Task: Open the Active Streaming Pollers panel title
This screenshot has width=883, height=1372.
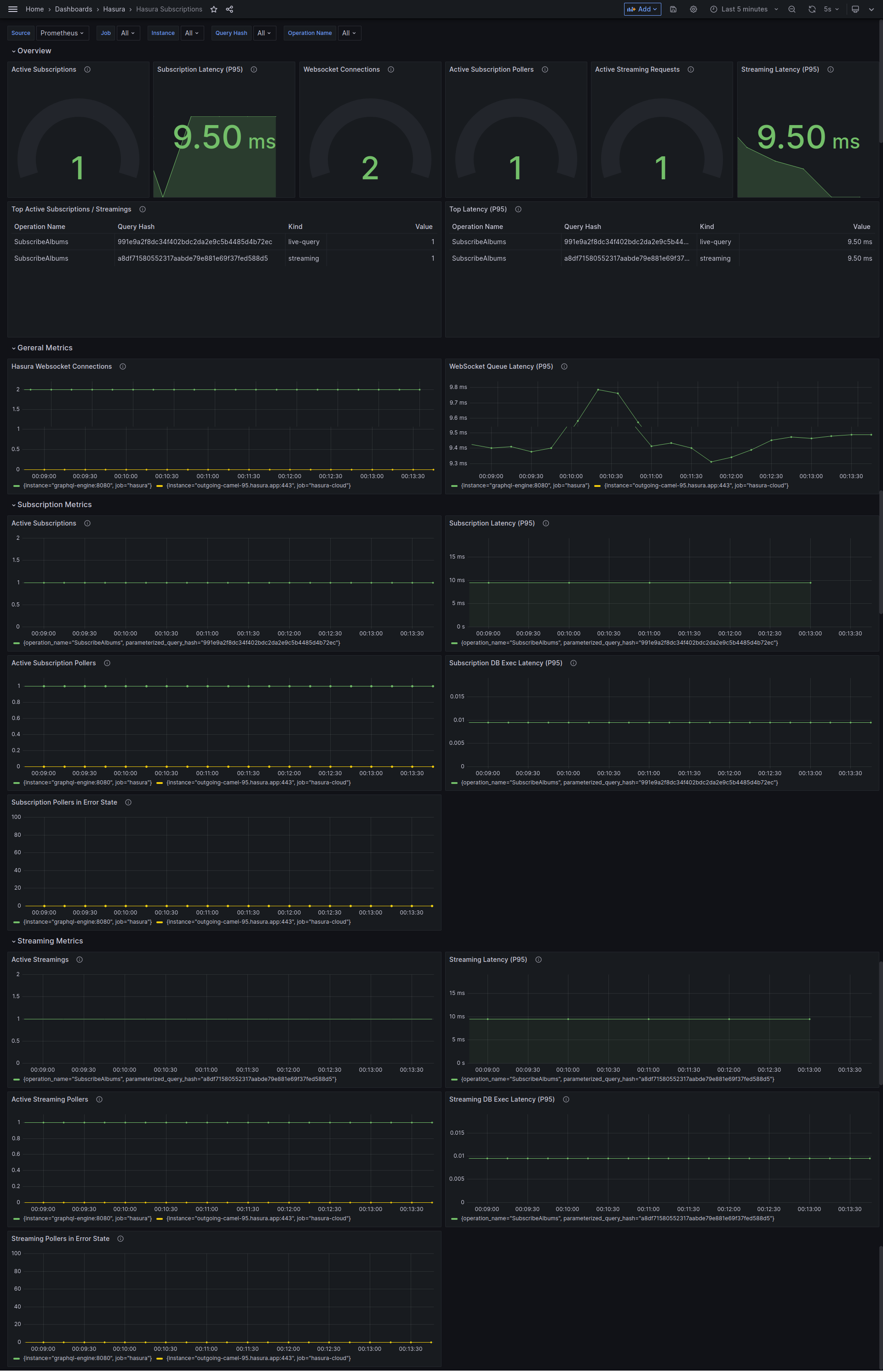Action: pos(50,1099)
